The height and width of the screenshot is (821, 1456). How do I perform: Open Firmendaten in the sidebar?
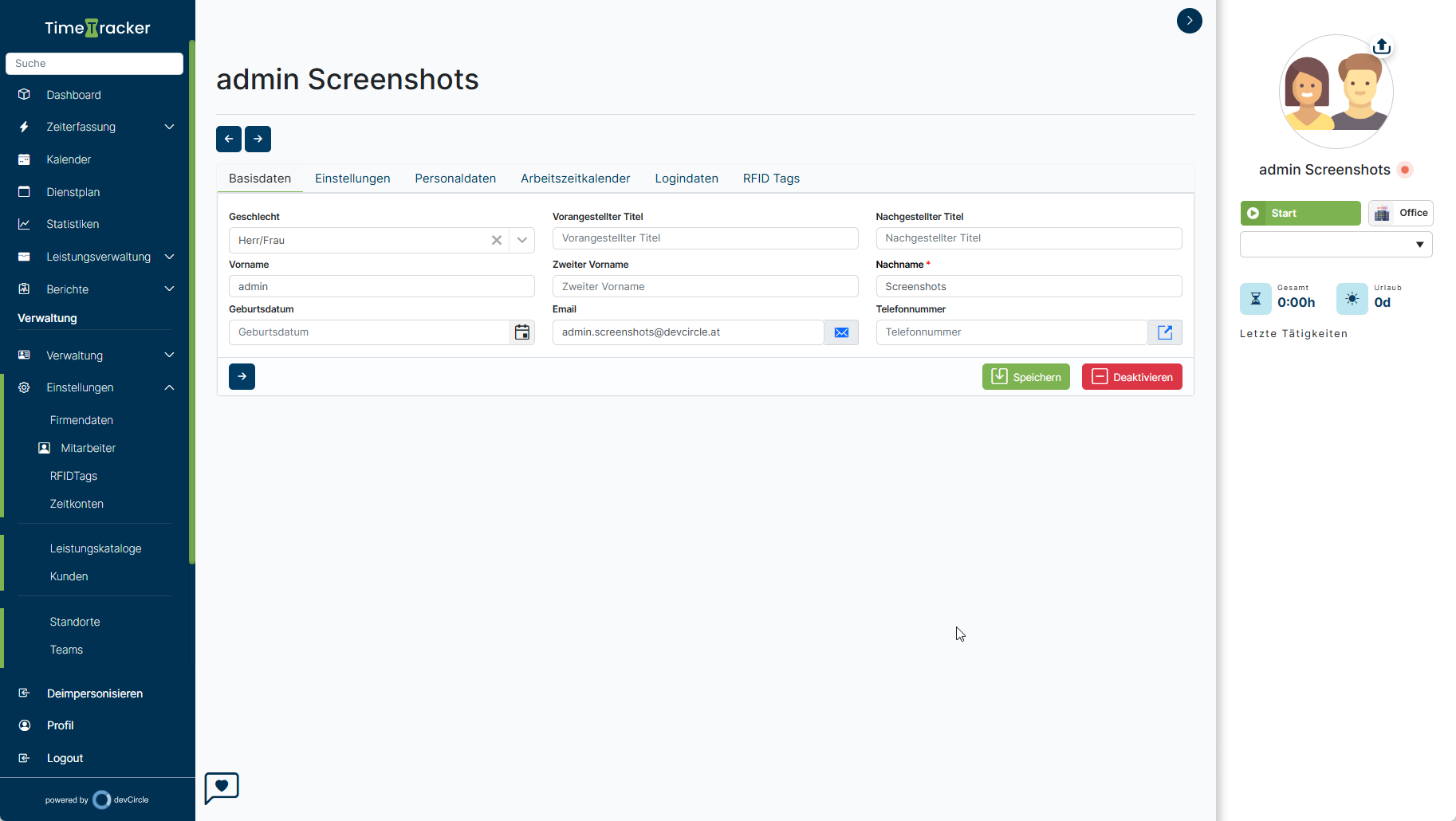[x=81, y=420]
